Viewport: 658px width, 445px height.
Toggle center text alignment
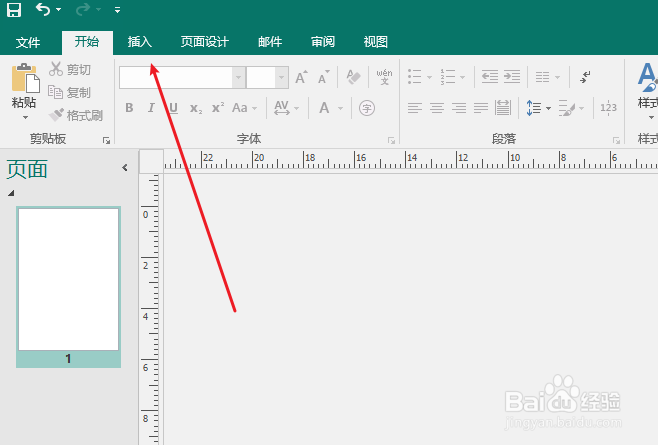click(x=437, y=108)
